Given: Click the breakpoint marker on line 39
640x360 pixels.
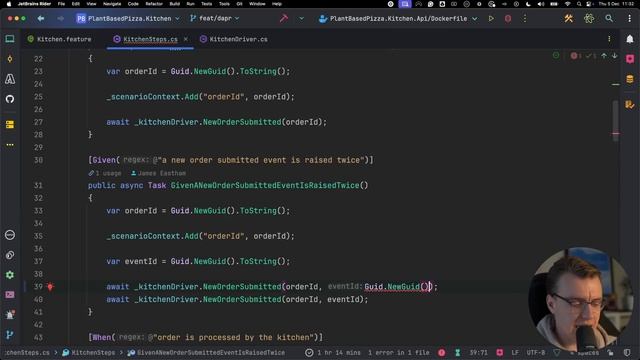Looking at the screenshot, I should [x=50, y=287].
